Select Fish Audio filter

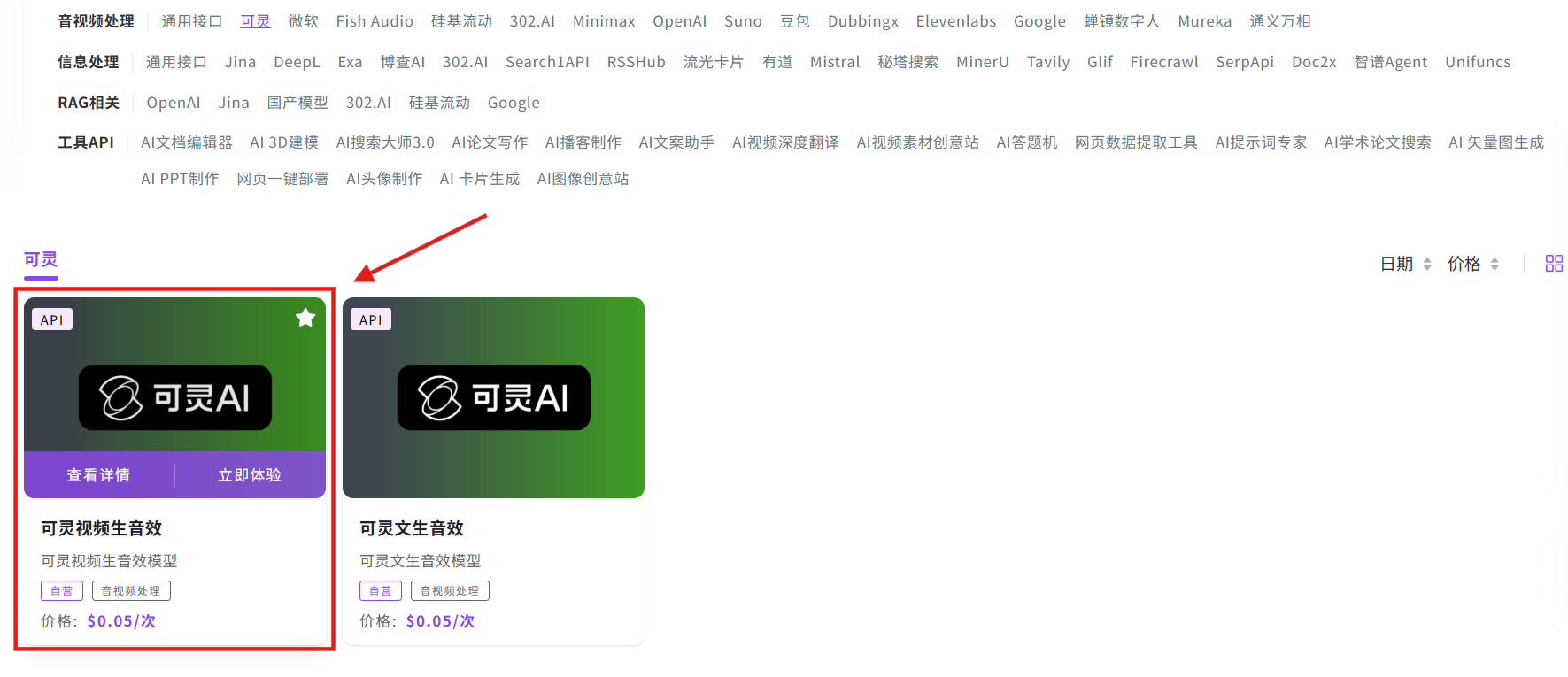pyautogui.click(x=375, y=21)
